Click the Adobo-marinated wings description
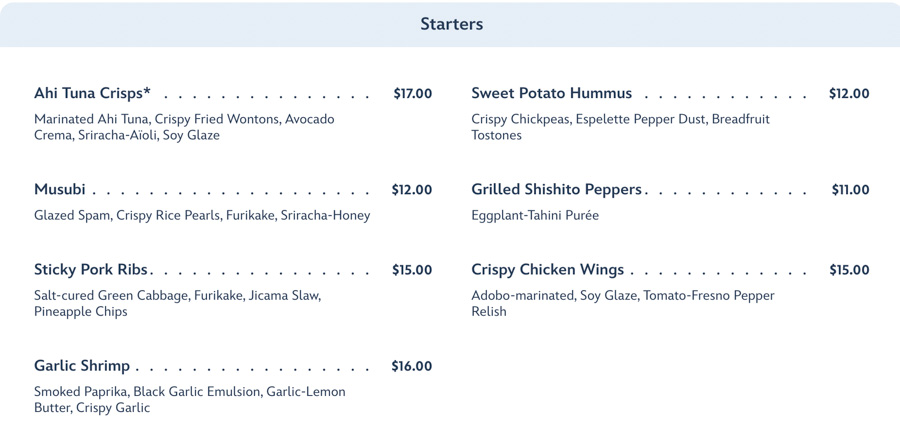The height and width of the screenshot is (447, 900). [622, 303]
